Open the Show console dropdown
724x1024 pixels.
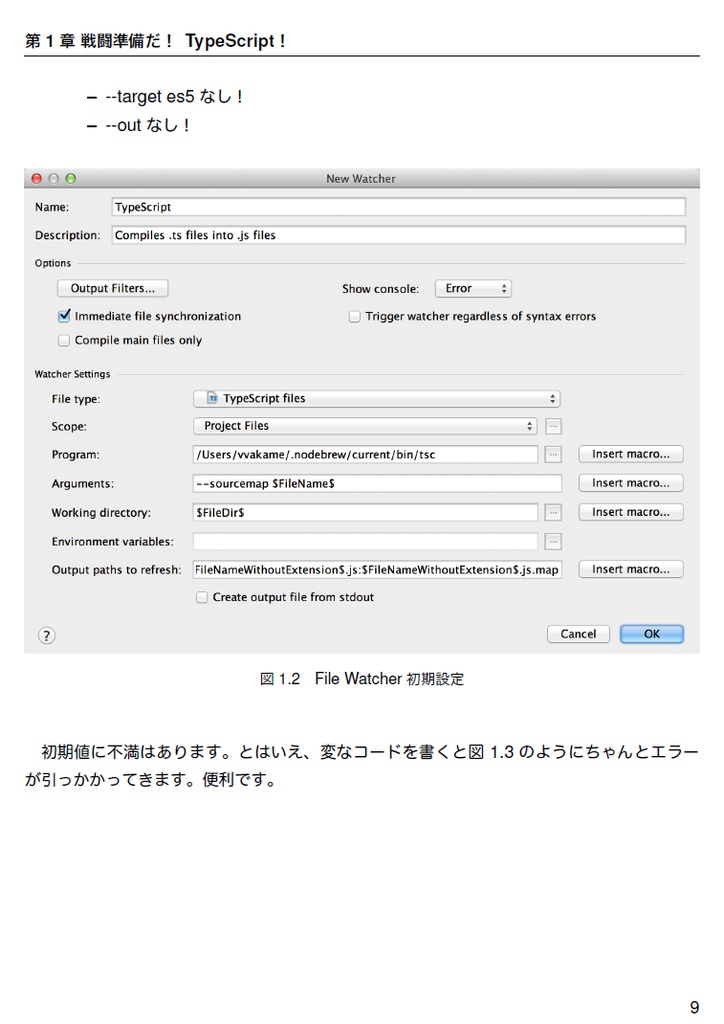(x=473, y=289)
